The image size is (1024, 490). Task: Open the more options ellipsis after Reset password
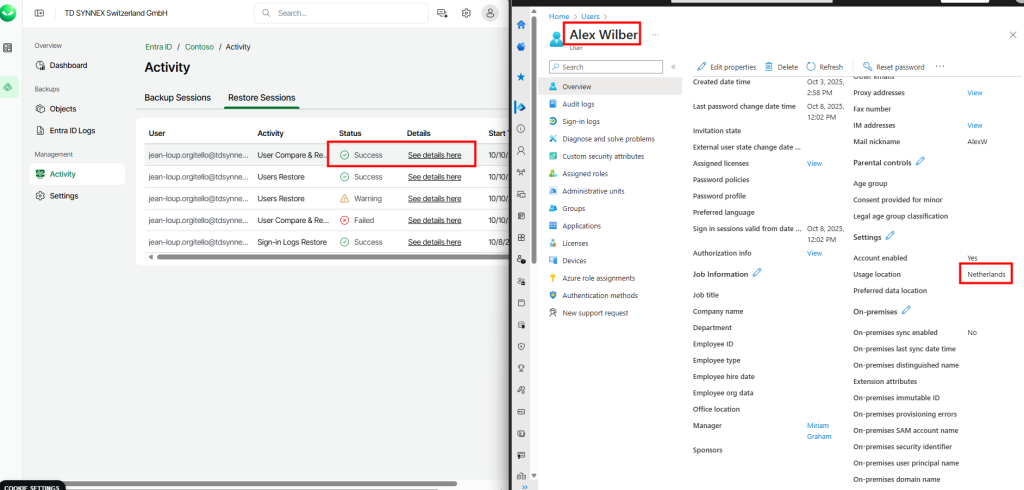[x=940, y=67]
